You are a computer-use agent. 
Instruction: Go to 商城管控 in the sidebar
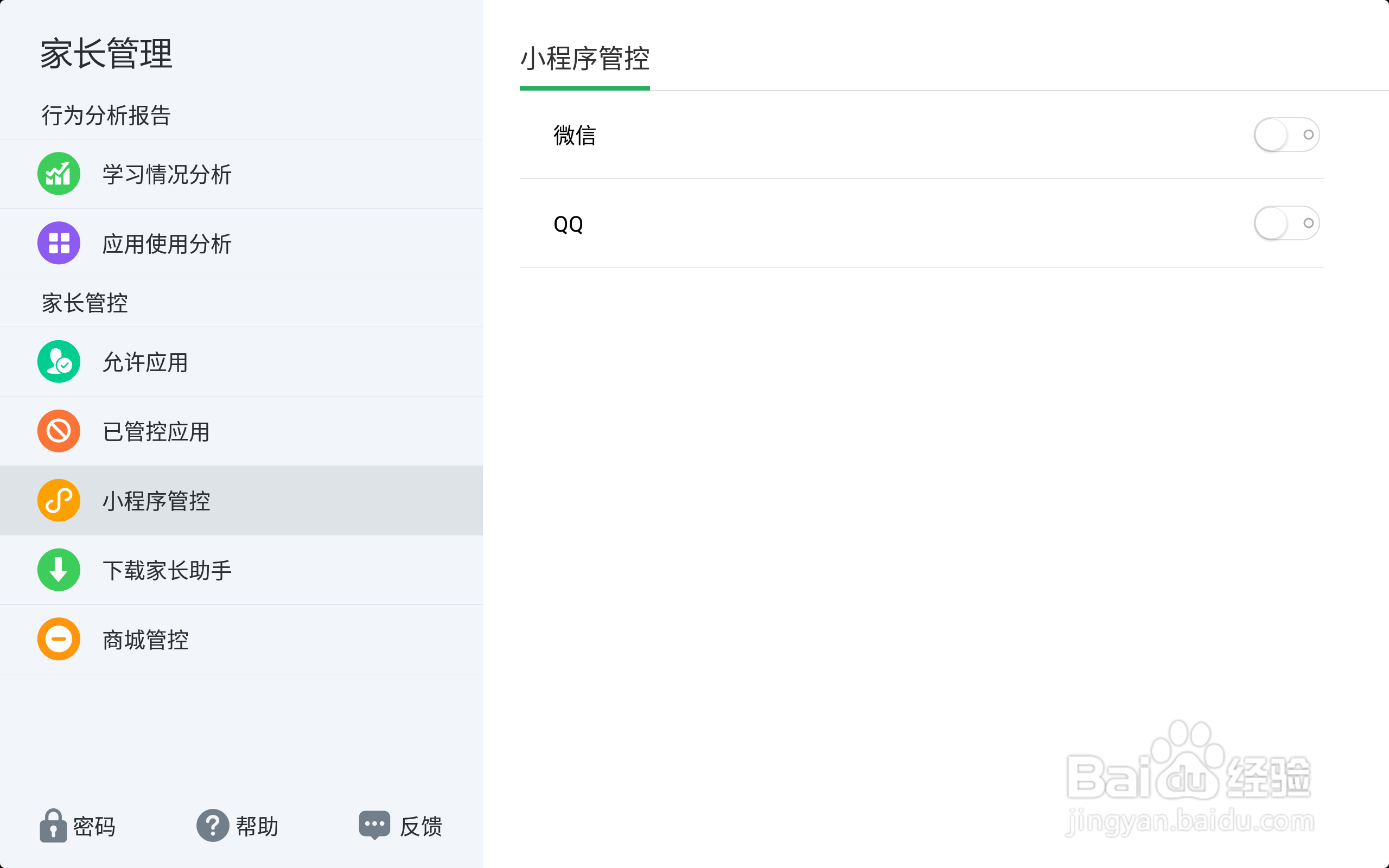pos(241,640)
